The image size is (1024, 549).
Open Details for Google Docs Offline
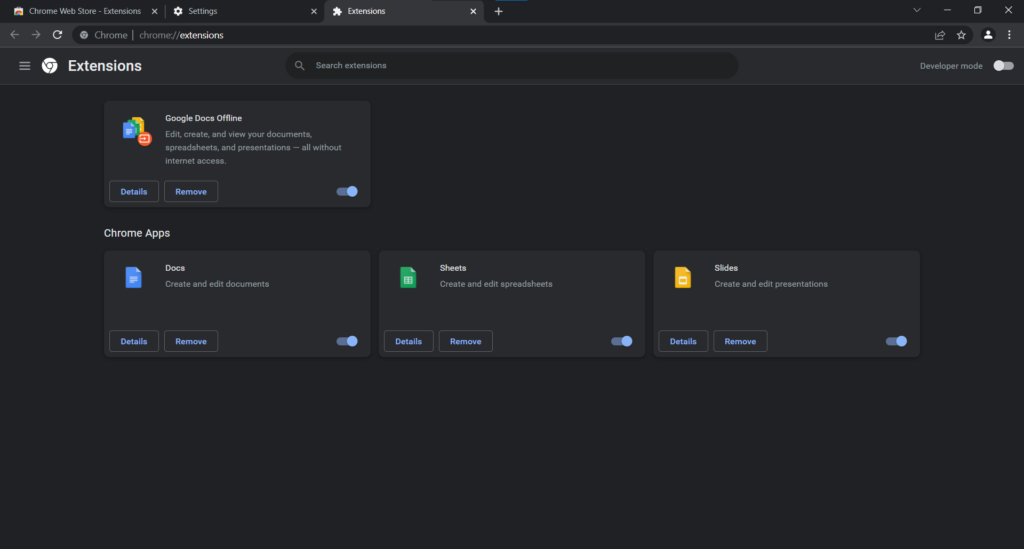pyautogui.click(x=134, y=191)
